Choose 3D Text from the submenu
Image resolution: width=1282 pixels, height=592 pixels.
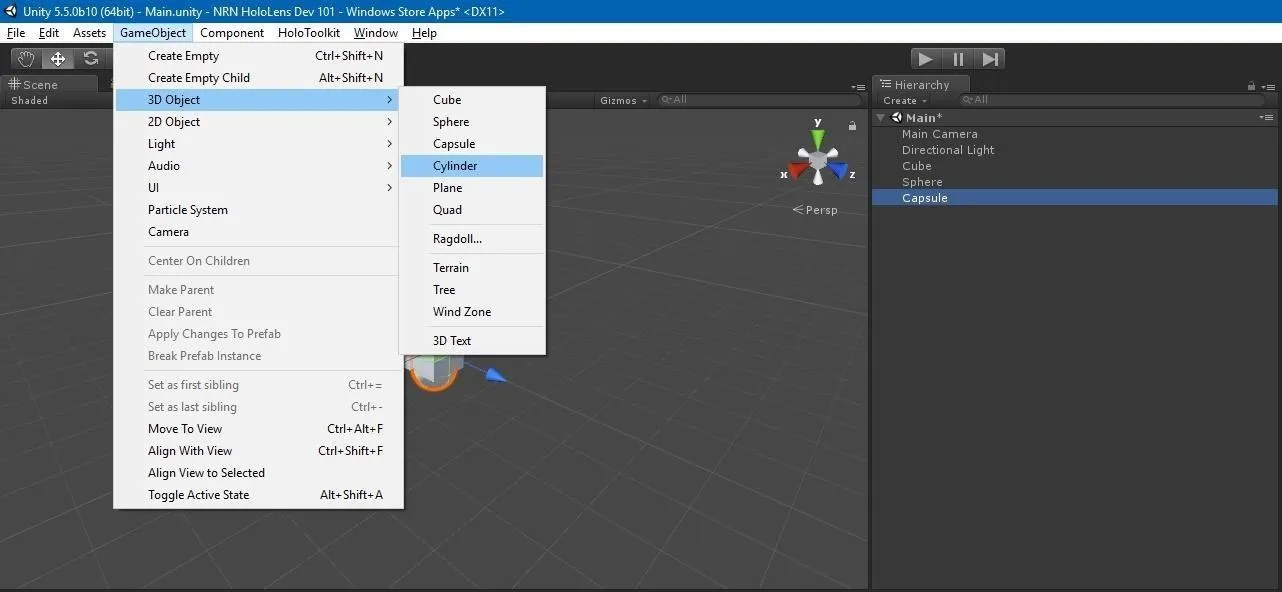pos(472,341)
